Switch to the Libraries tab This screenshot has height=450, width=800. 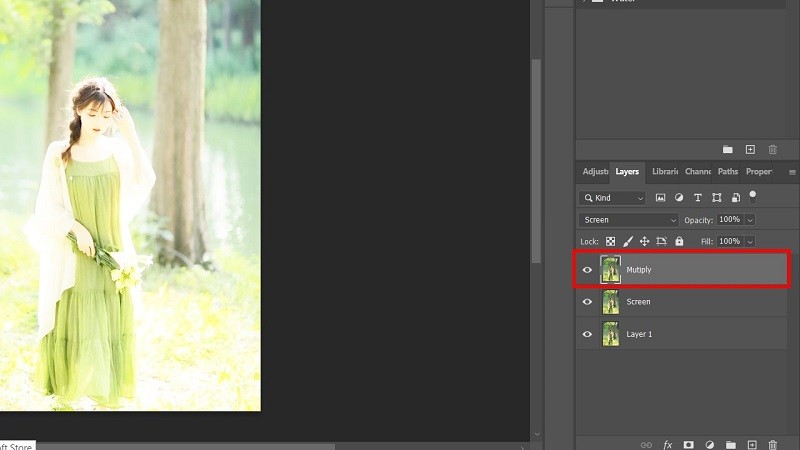coord(665,171)
